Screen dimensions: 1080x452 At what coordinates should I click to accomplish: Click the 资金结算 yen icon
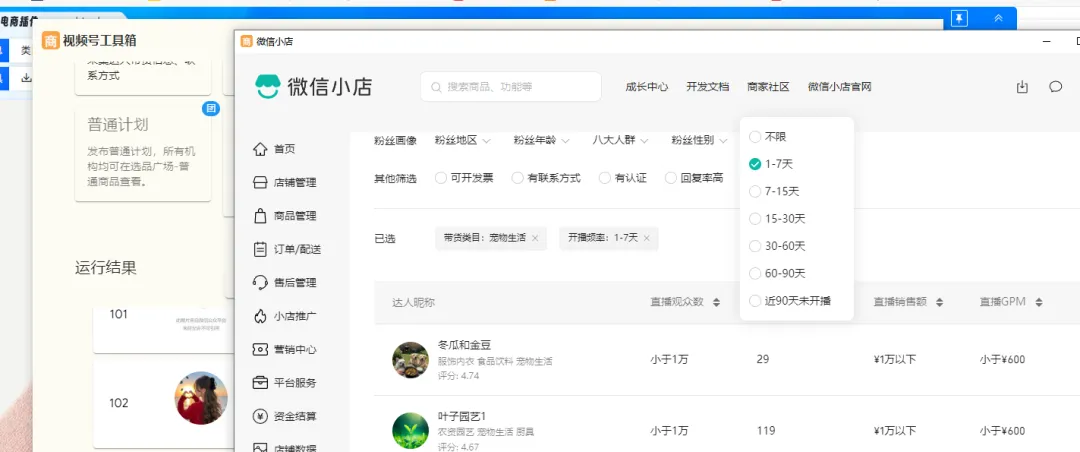click(x=260, y=416)
